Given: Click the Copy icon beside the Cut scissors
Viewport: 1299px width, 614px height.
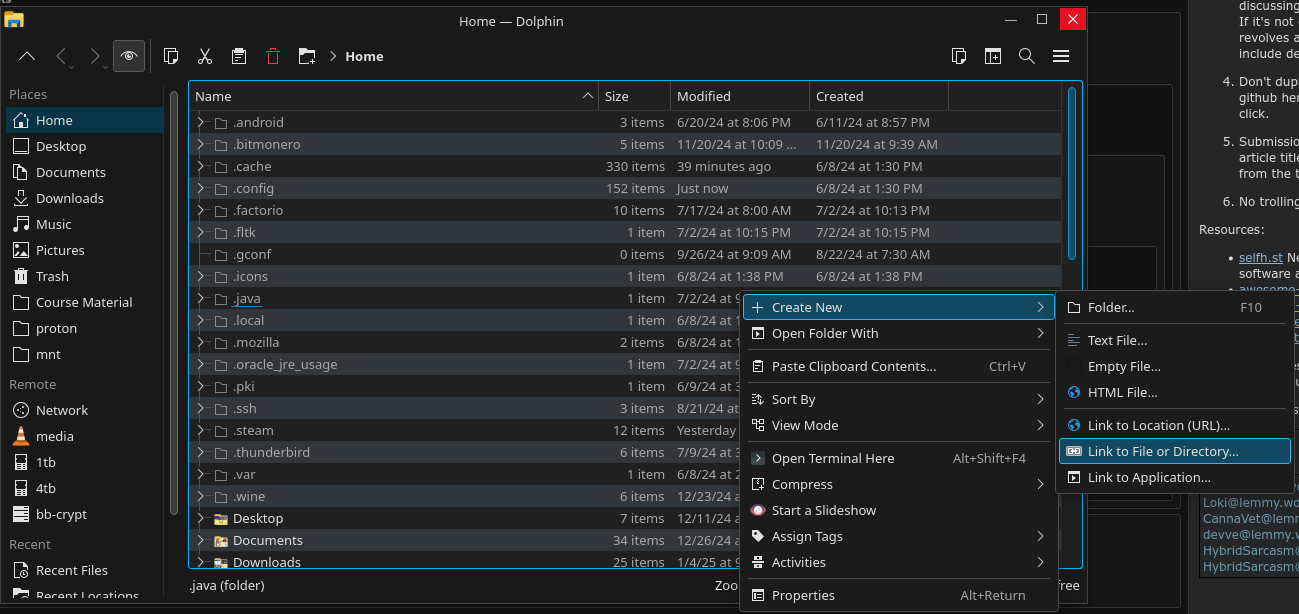Looking at the screenshot, I should coord(171,57).
